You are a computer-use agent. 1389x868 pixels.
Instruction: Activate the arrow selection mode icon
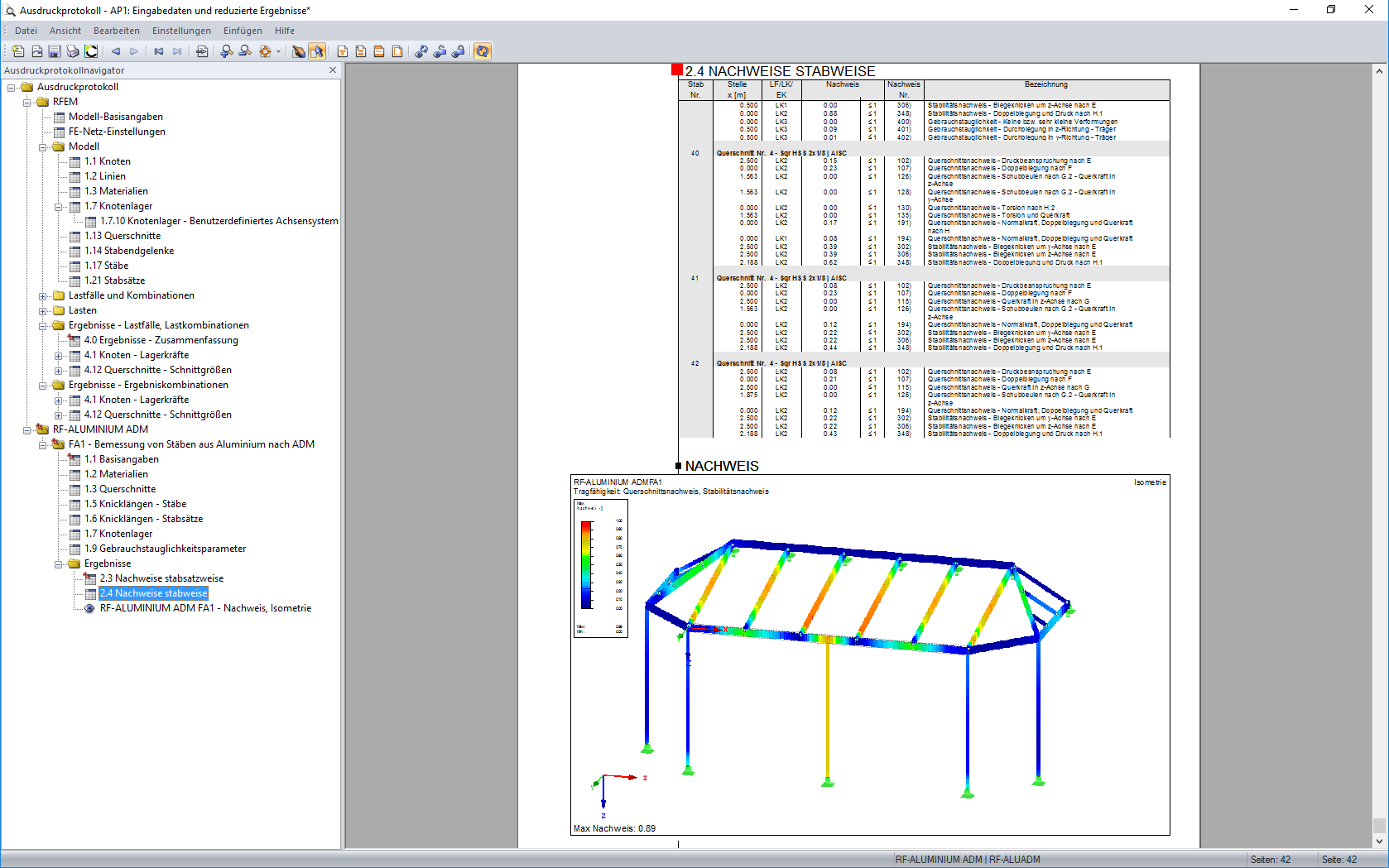pos(317,51)
